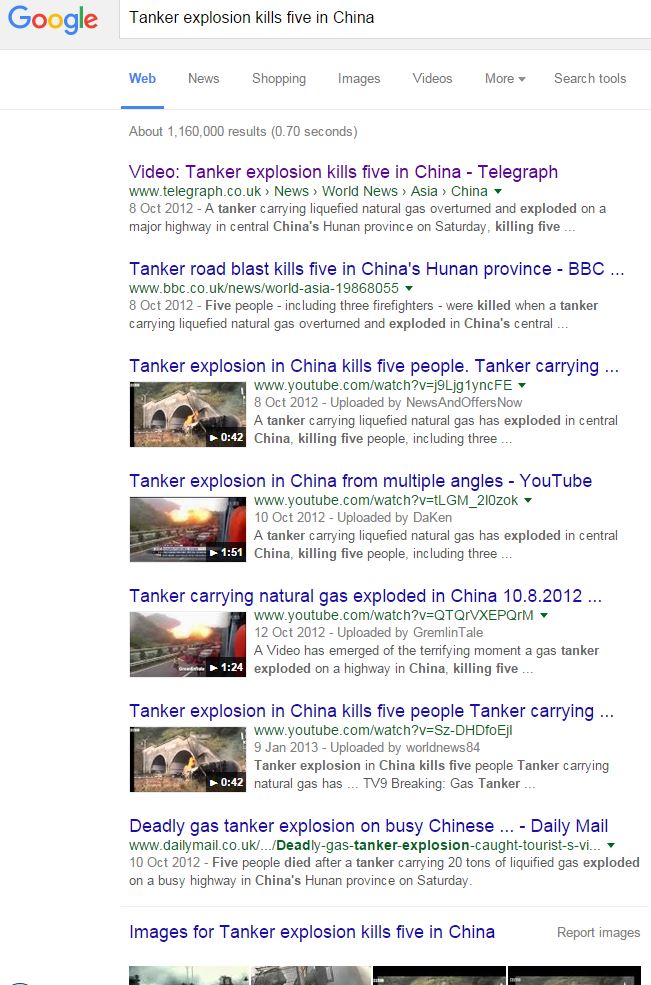Click the Google logo
This screenshot has width=651, height=985.
click(x=53, y=19)
